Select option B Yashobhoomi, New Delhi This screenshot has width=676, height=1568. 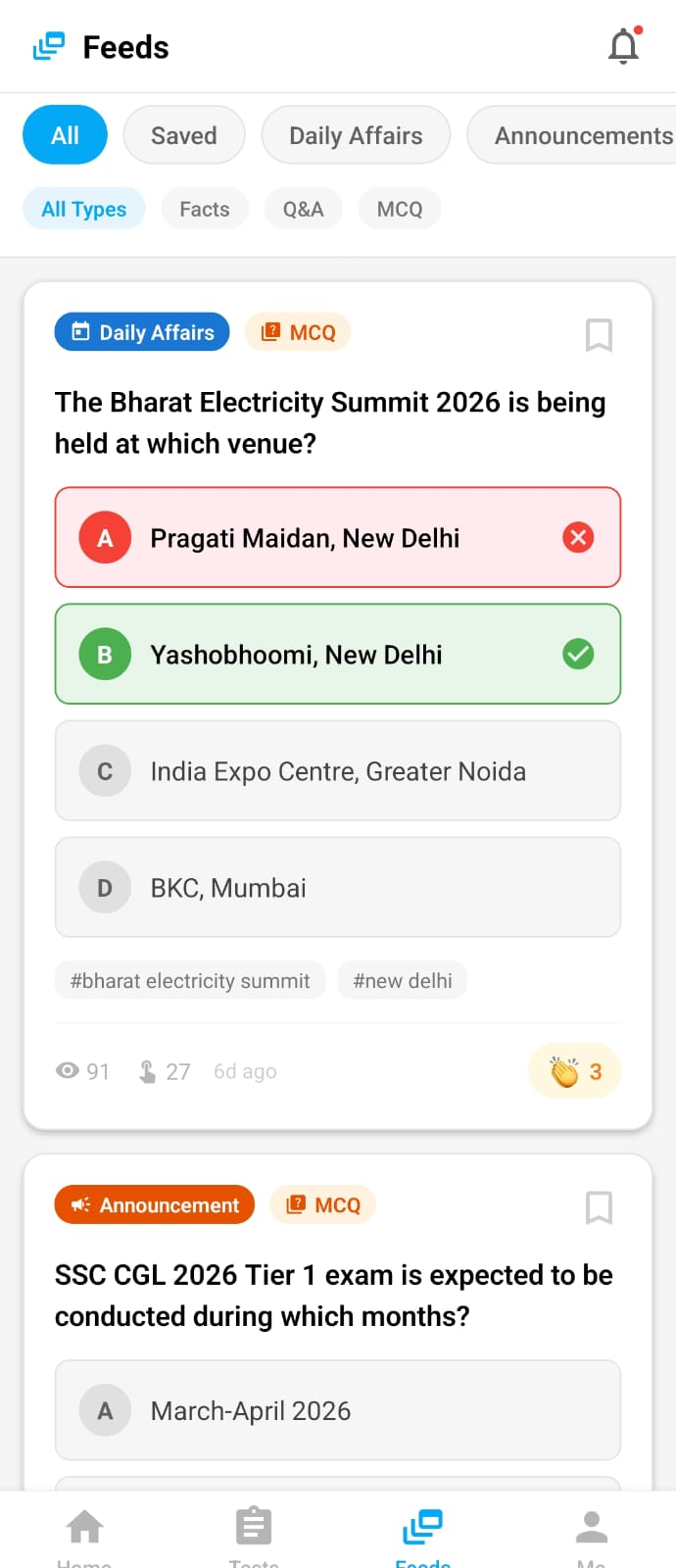coord(338,654)
